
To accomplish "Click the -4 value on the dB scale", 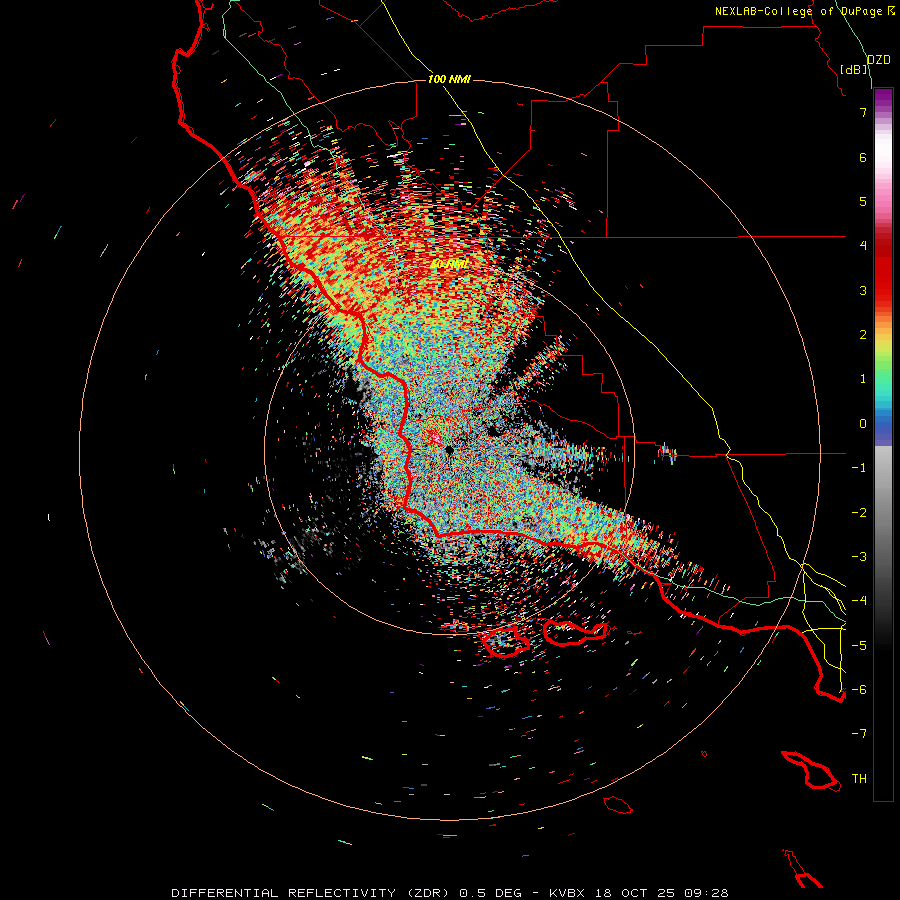I will (x=859, y=601).
